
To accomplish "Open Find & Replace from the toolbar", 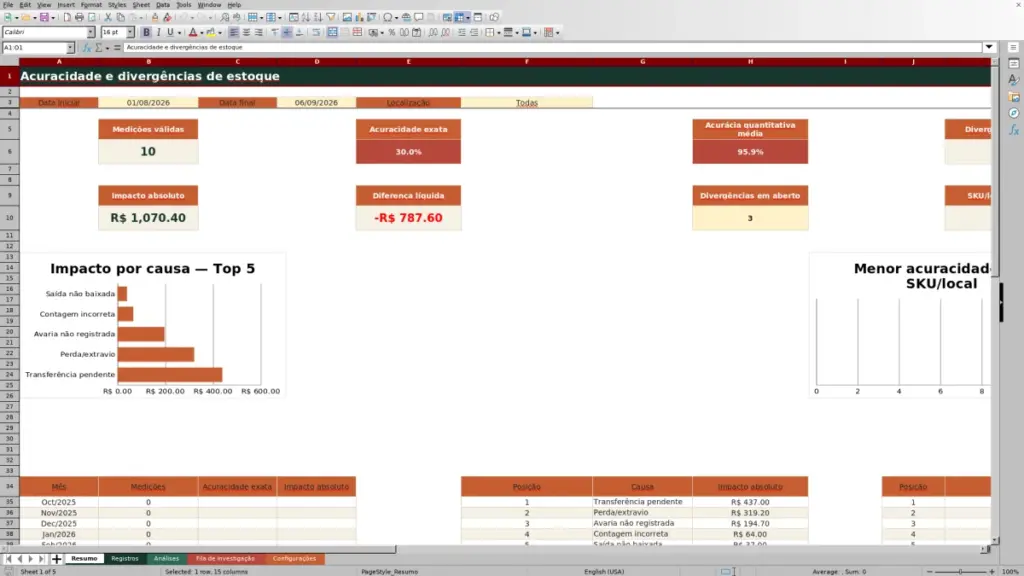I will pyautogui.click(x=225, y=18).
